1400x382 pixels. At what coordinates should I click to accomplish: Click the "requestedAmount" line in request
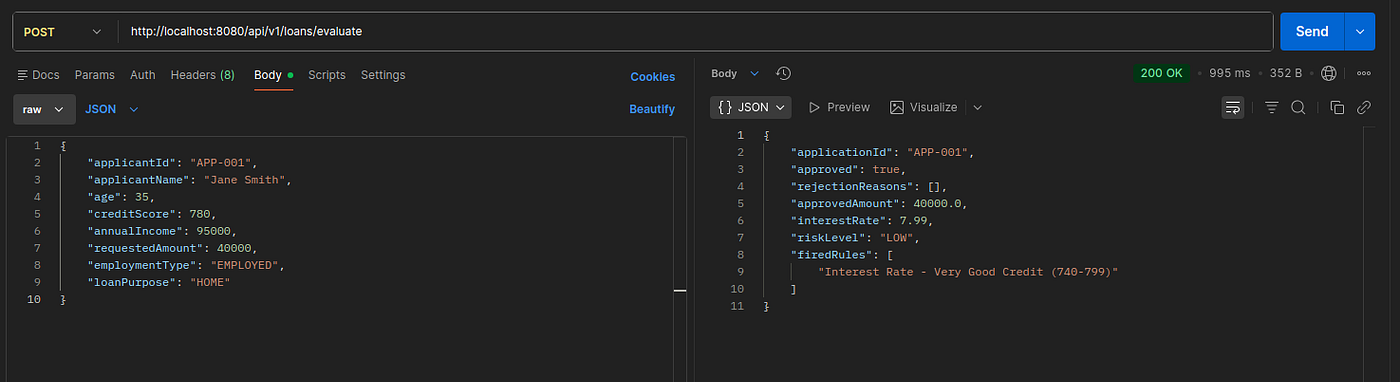coord(172,248)
